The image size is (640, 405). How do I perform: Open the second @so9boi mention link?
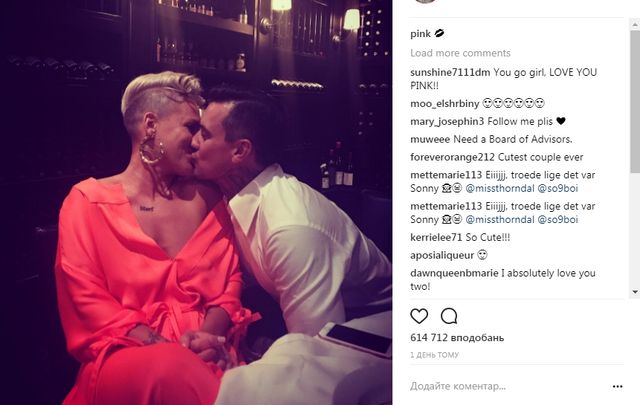tap(558, 220)
